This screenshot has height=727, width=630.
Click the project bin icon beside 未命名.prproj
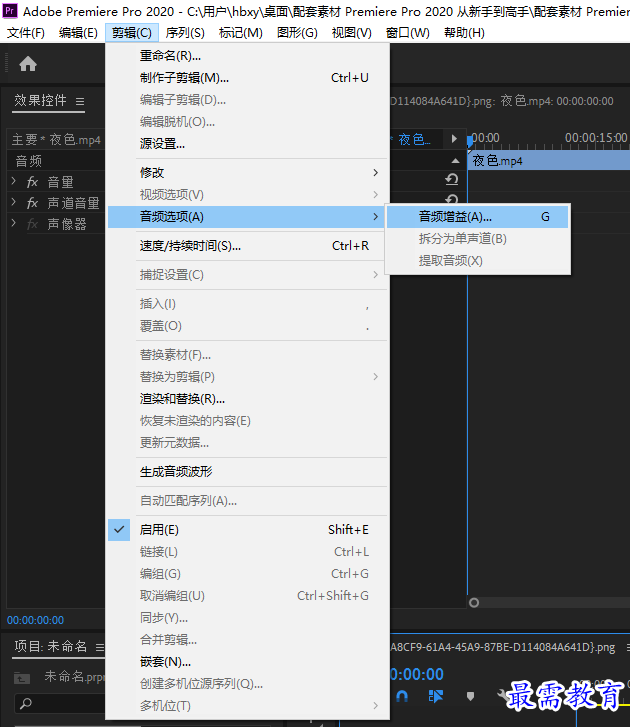[22, 678]
